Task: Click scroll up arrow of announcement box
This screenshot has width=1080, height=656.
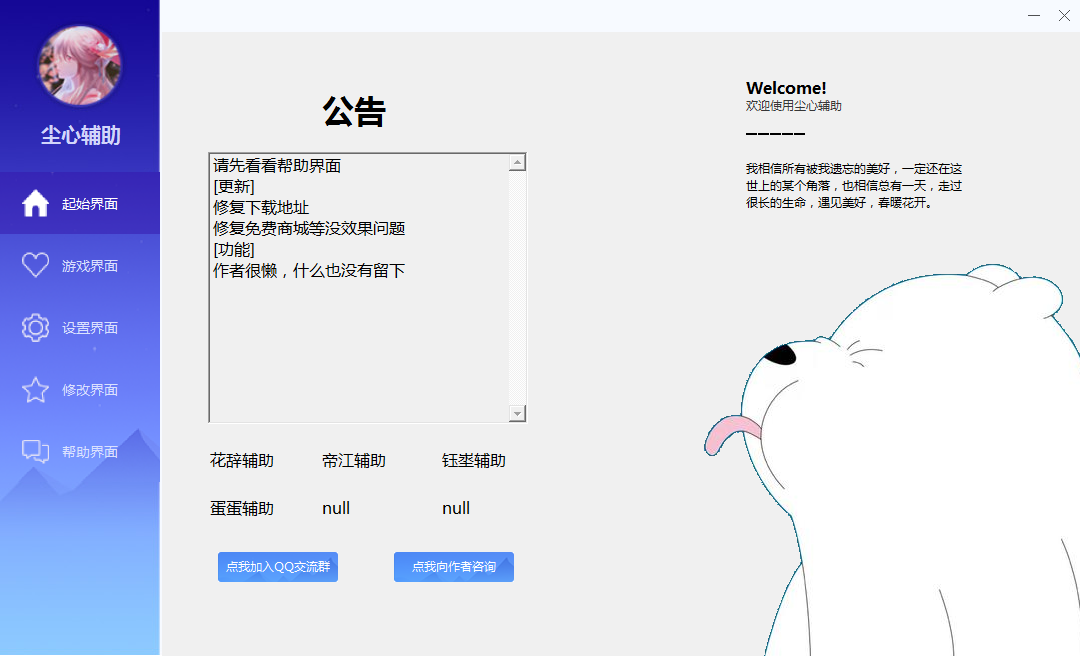Action: [517, 163]
